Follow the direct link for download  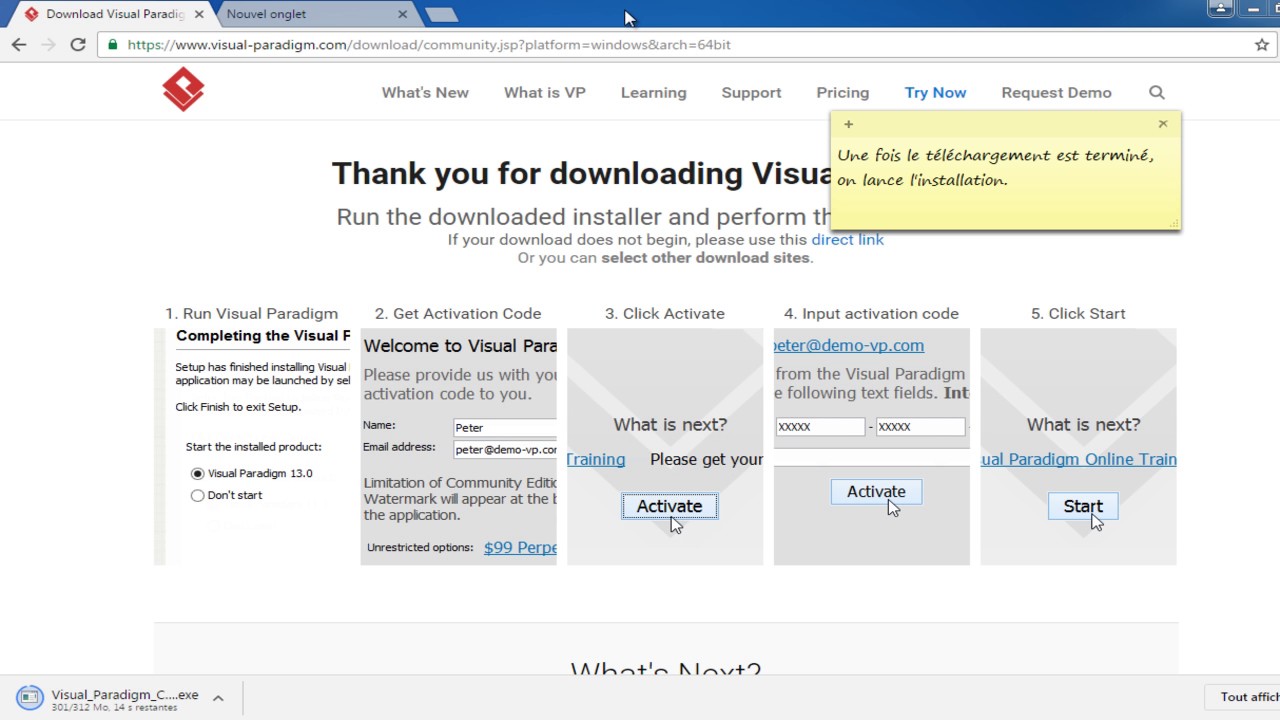click(x=847, y=239)
